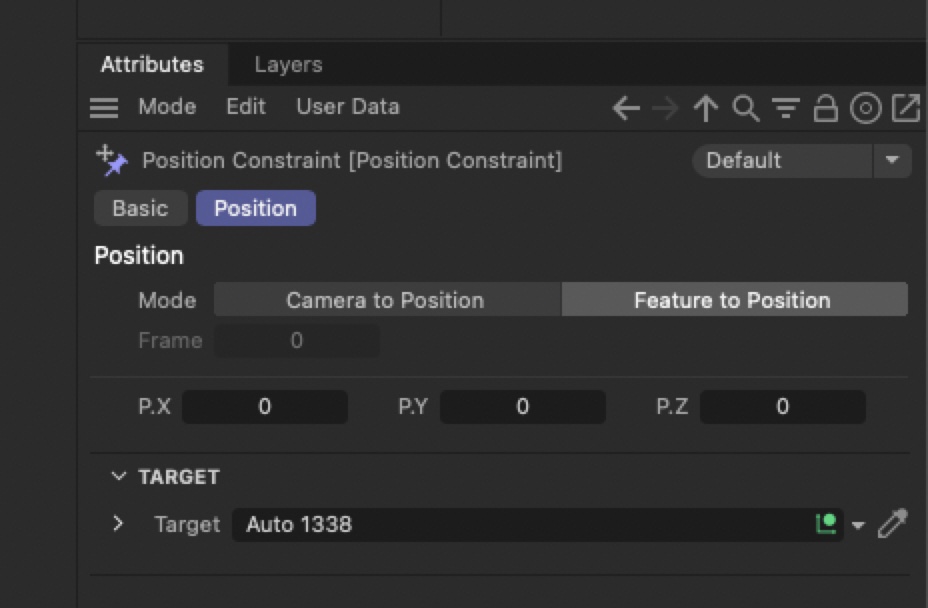Click the filter icon in the toolbar
This screenshot has width=928, height=608.
point(786,108)
